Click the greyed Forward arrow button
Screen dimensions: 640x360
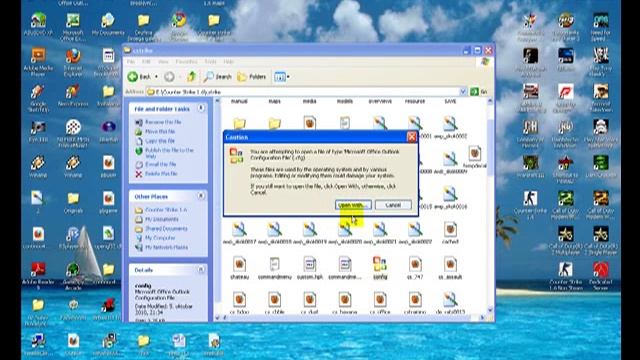(169, 76)
